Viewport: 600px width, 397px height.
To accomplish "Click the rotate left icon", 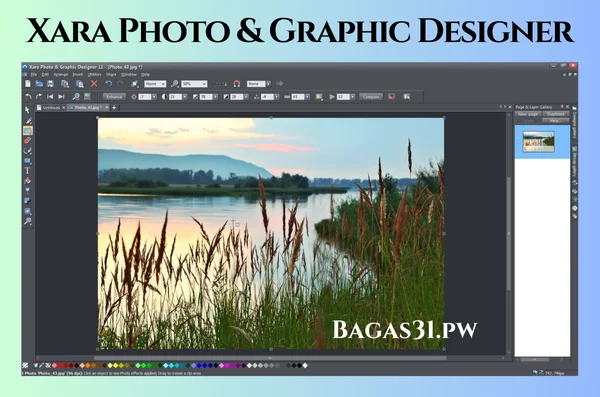I will click(28, 96).
